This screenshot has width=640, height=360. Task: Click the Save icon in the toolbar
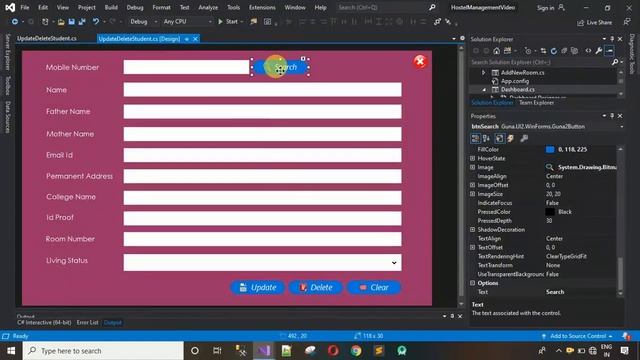coord(71,22)
